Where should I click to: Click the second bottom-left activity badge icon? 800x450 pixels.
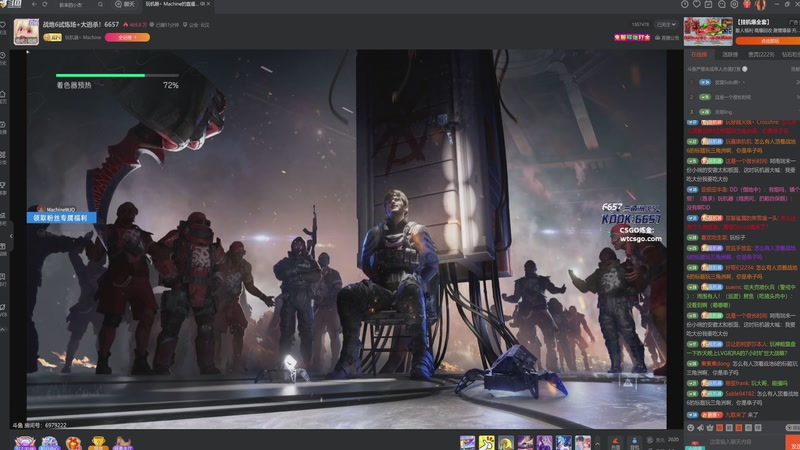click(x=49, y=442)
